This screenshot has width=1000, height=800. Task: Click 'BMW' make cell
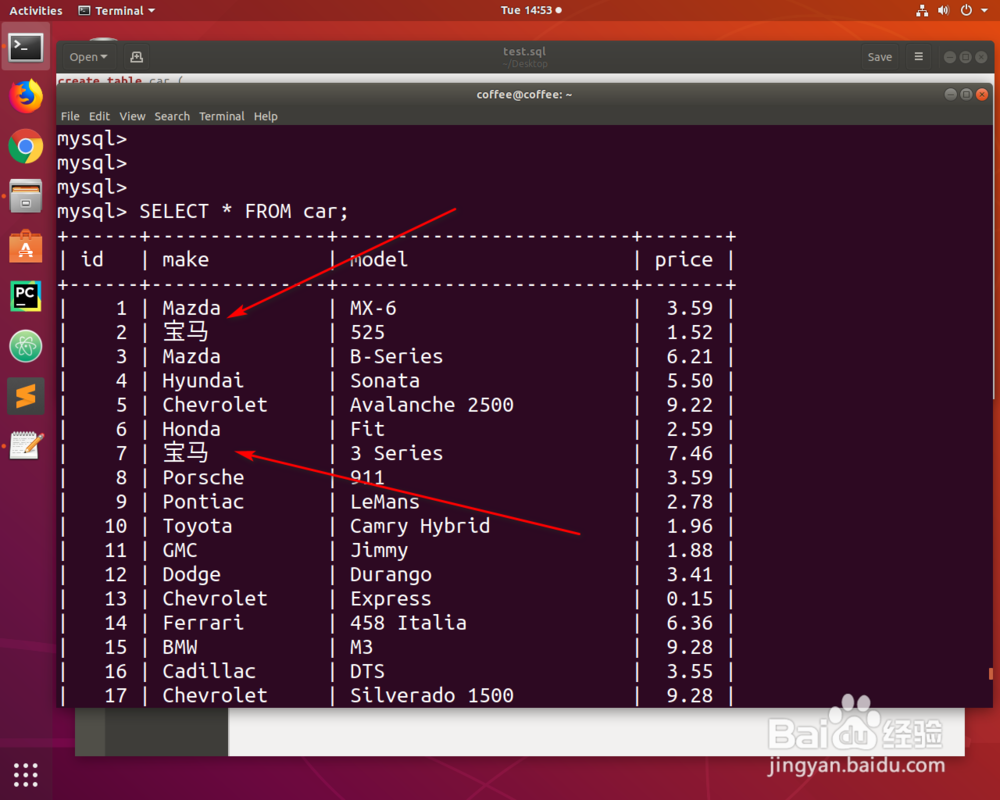[179, 648]
